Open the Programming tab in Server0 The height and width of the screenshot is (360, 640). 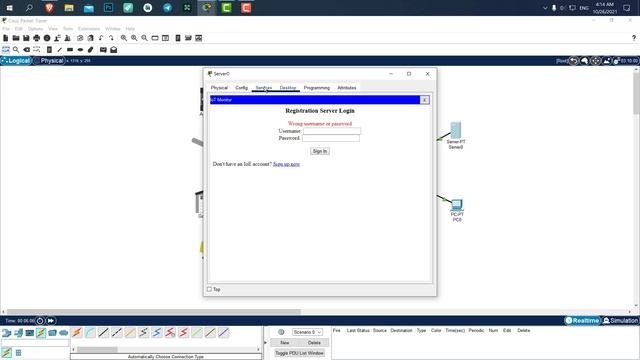point(317,88)
